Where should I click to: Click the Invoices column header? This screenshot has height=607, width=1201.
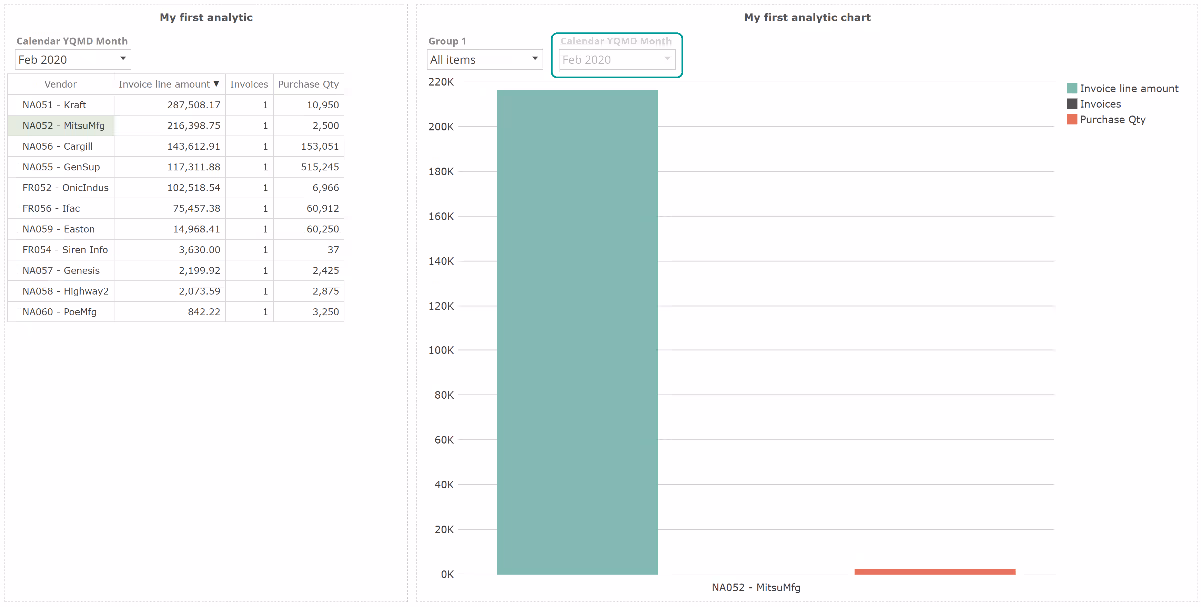pyautogui.click(x=249, y=84)
